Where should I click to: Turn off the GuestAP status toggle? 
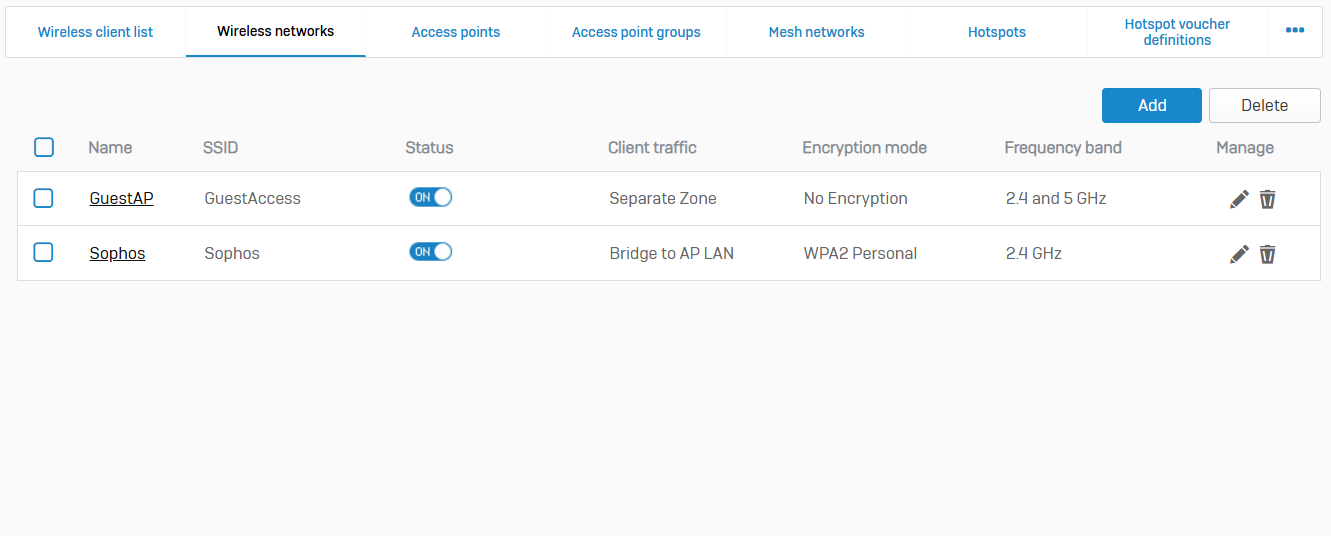pos(430,198)
